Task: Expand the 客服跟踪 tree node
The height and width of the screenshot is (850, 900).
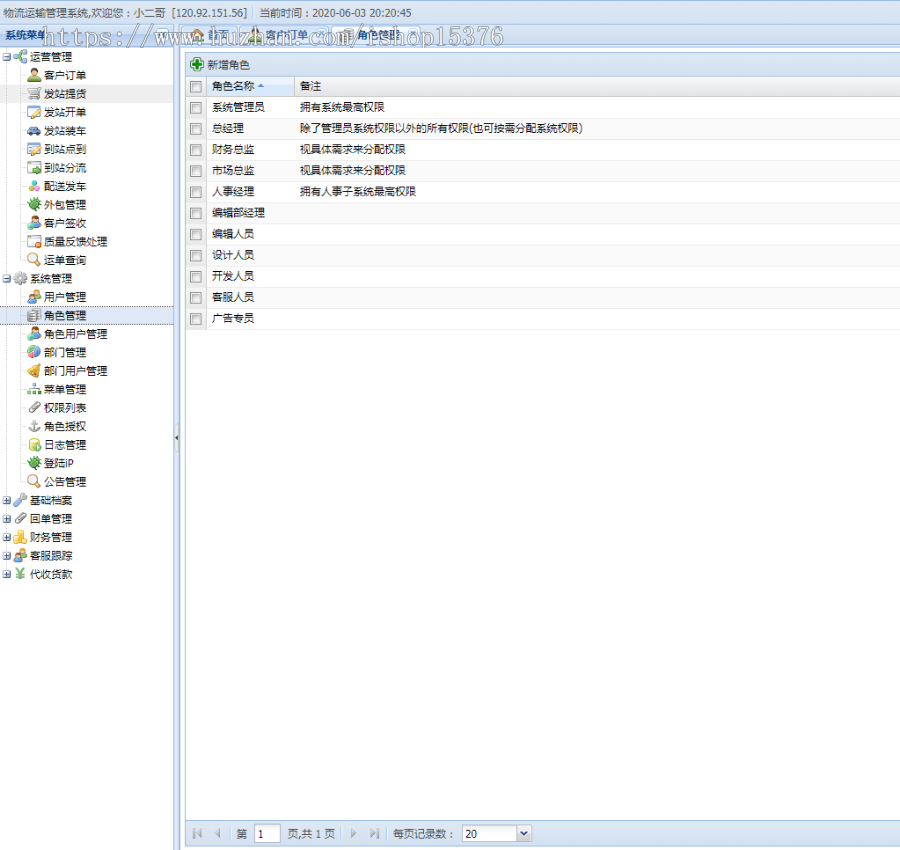Action: pos(7,556)
